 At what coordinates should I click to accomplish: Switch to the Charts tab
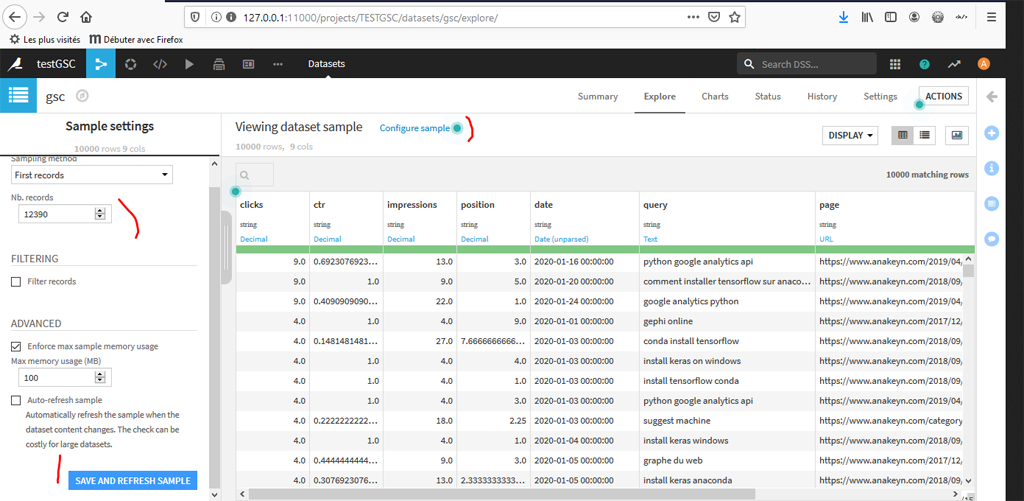[715, 96]
